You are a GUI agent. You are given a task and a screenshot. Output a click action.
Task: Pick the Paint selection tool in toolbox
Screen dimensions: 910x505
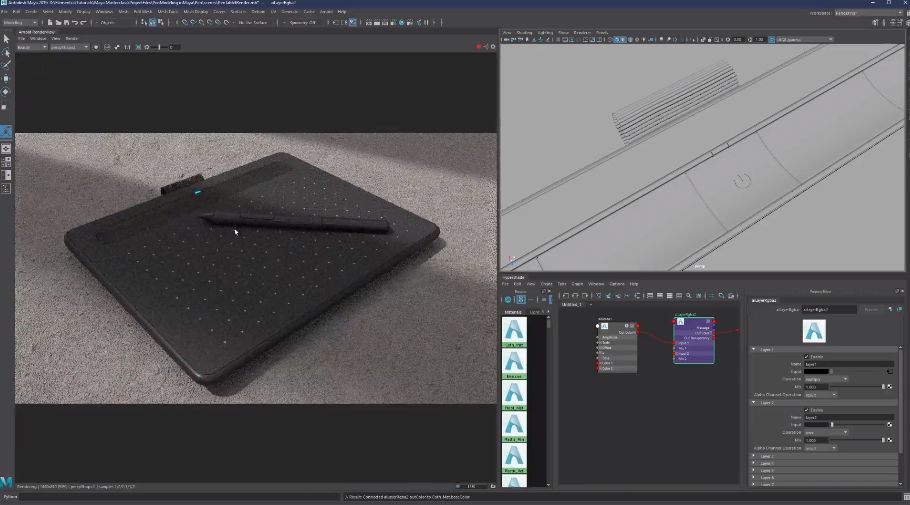pyautogui.click(x=6, y=65)
